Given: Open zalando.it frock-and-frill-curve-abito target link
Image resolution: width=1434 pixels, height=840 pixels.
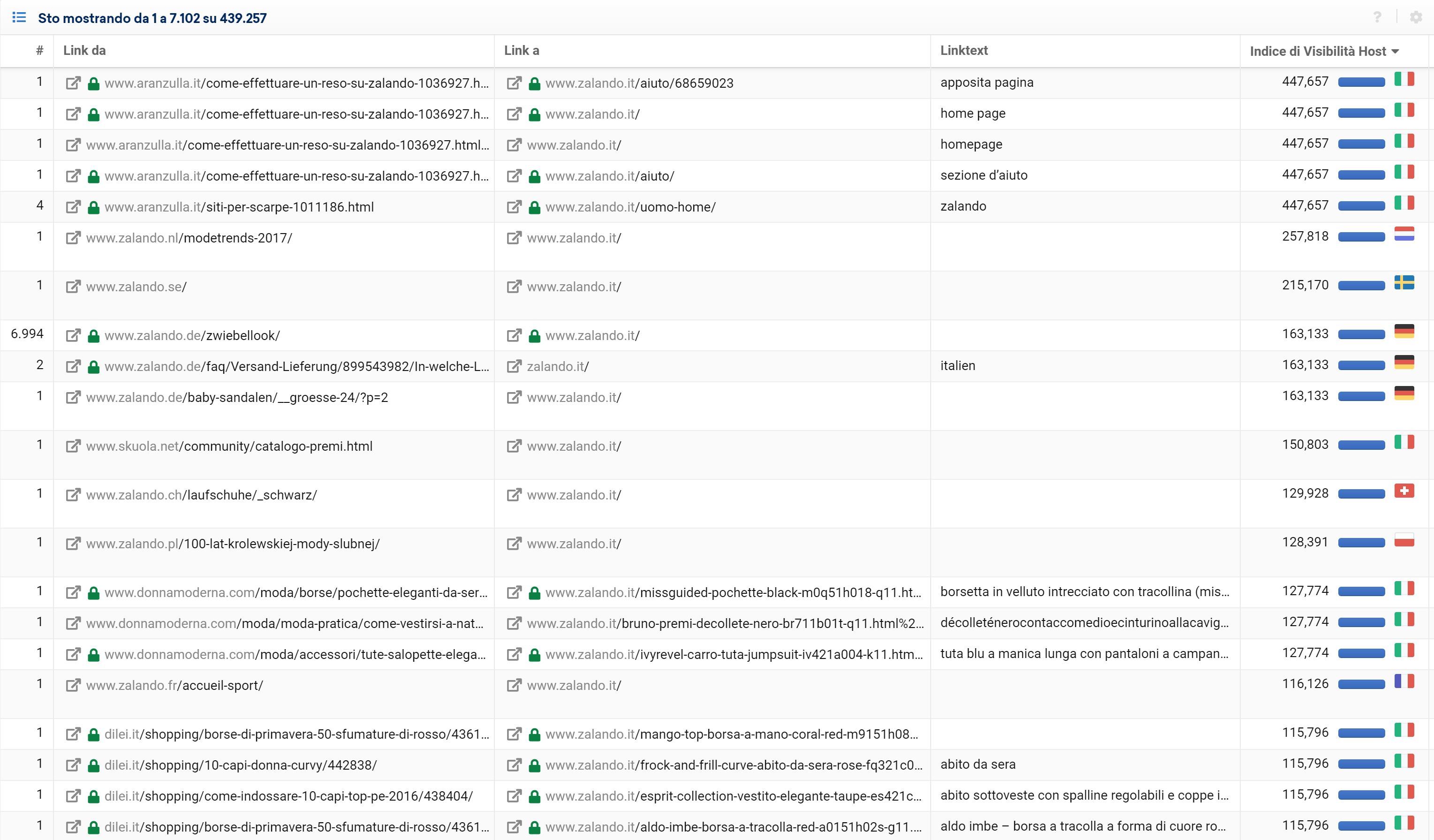Looking at the screenshot, I should 734,765.
